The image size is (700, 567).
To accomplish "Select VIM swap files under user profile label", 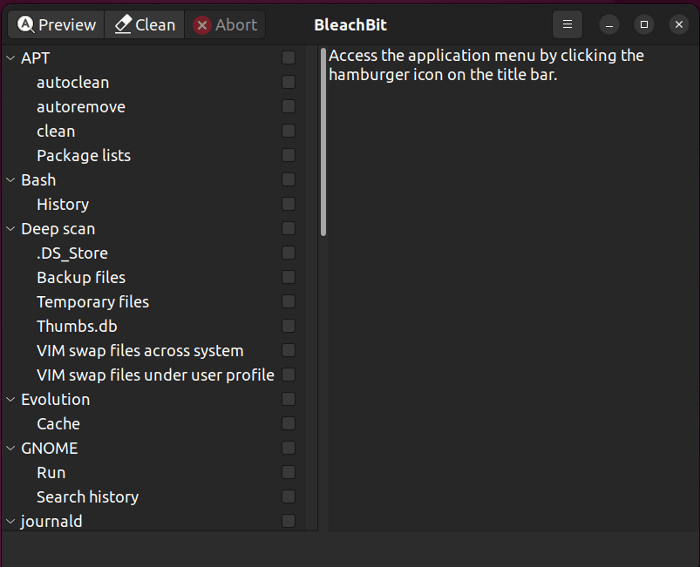I will click(x=155, y=375).
